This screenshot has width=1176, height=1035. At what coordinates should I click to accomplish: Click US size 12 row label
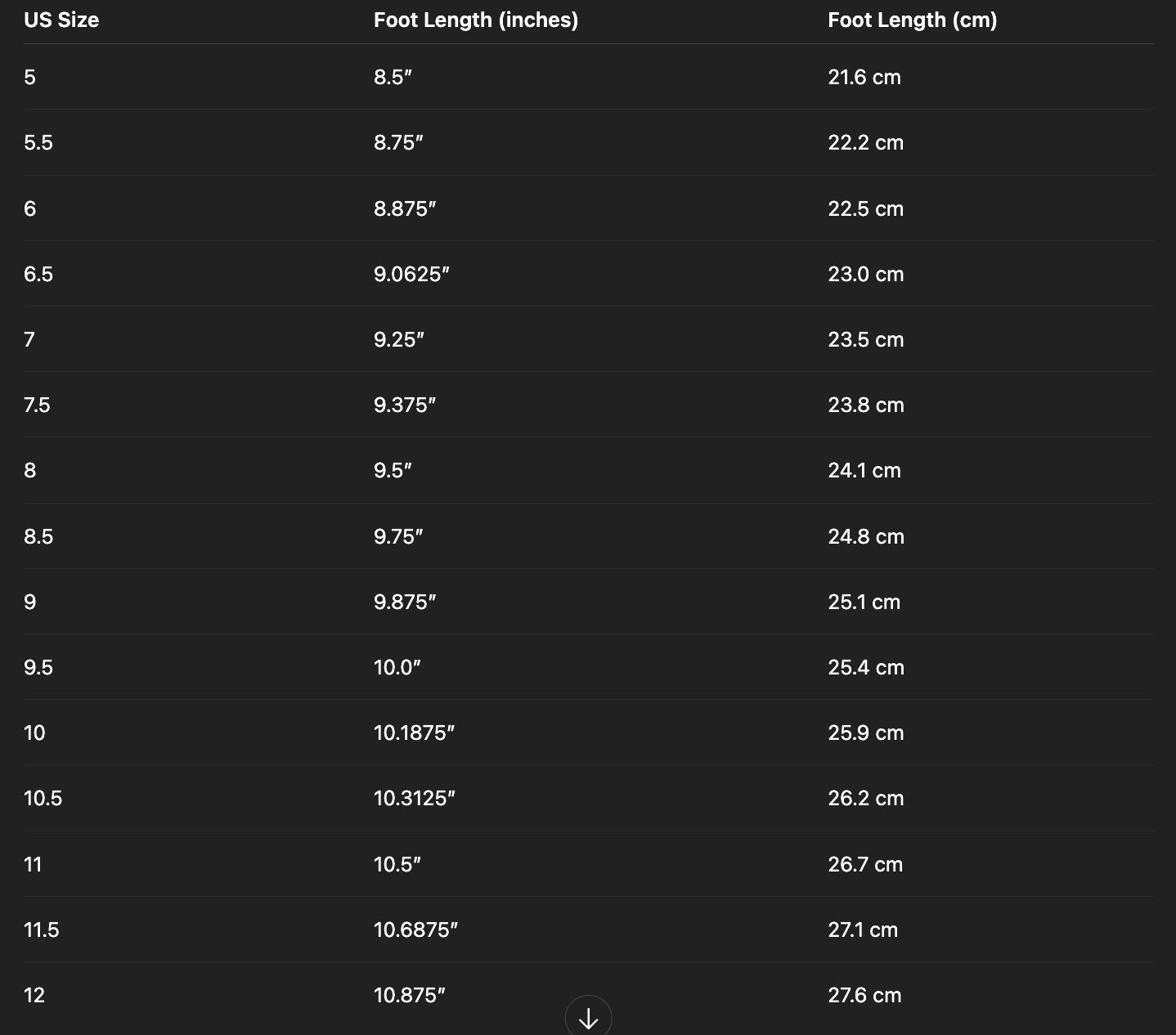click(34, 995)
